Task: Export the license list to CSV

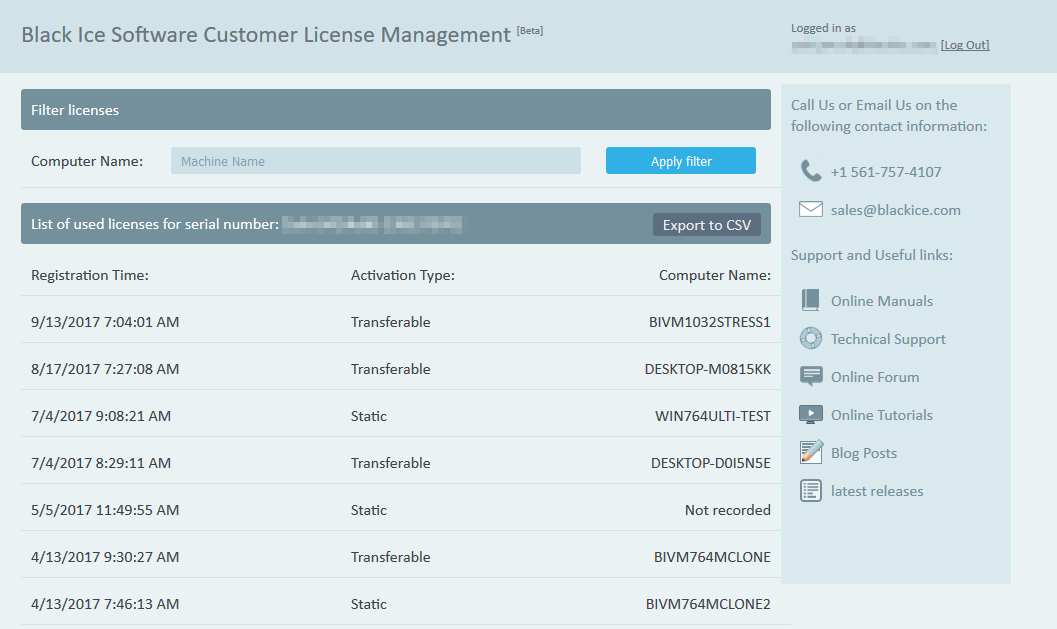Action: click(706, 225)
